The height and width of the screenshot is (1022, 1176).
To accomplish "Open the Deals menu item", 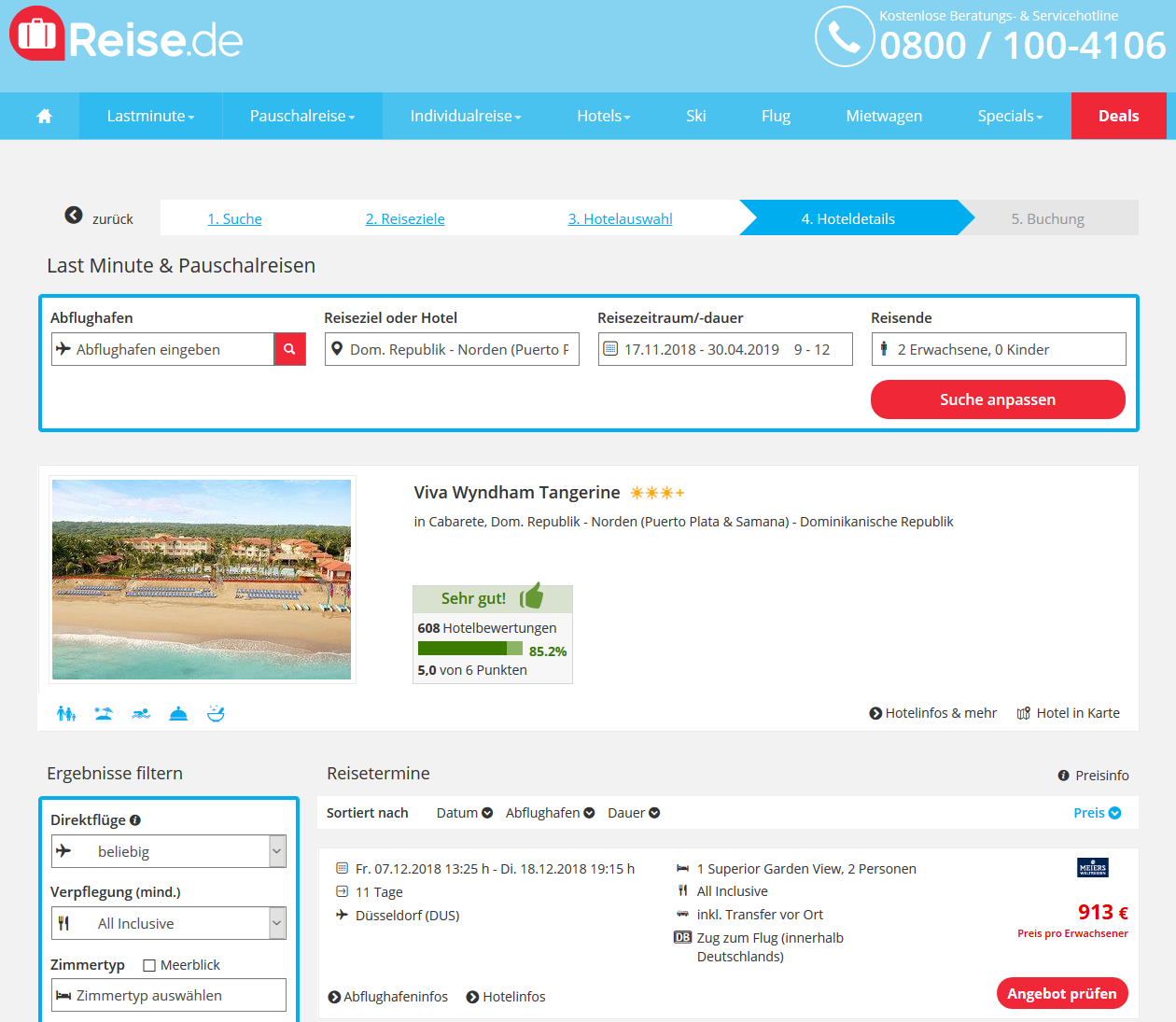I will [x=1119, y=116].
